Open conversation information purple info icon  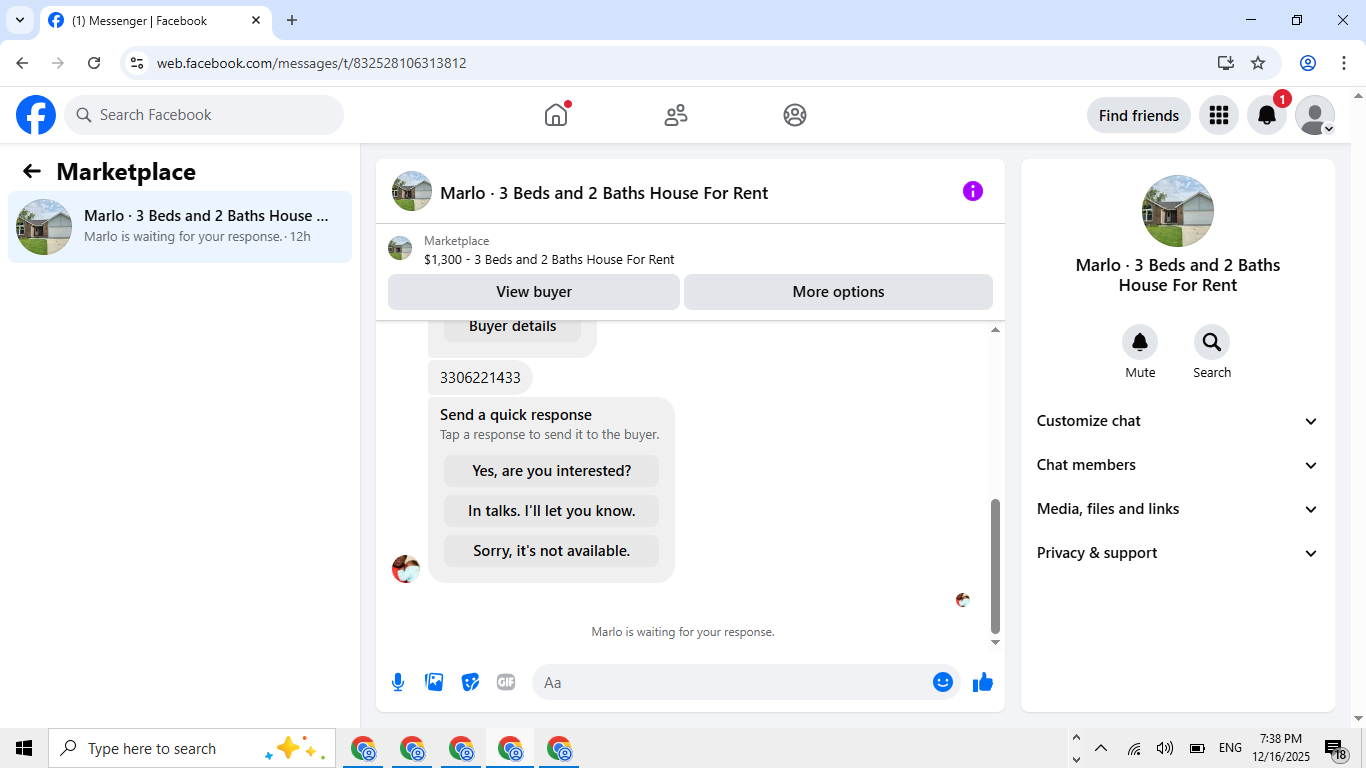click(x=973, y=191)
